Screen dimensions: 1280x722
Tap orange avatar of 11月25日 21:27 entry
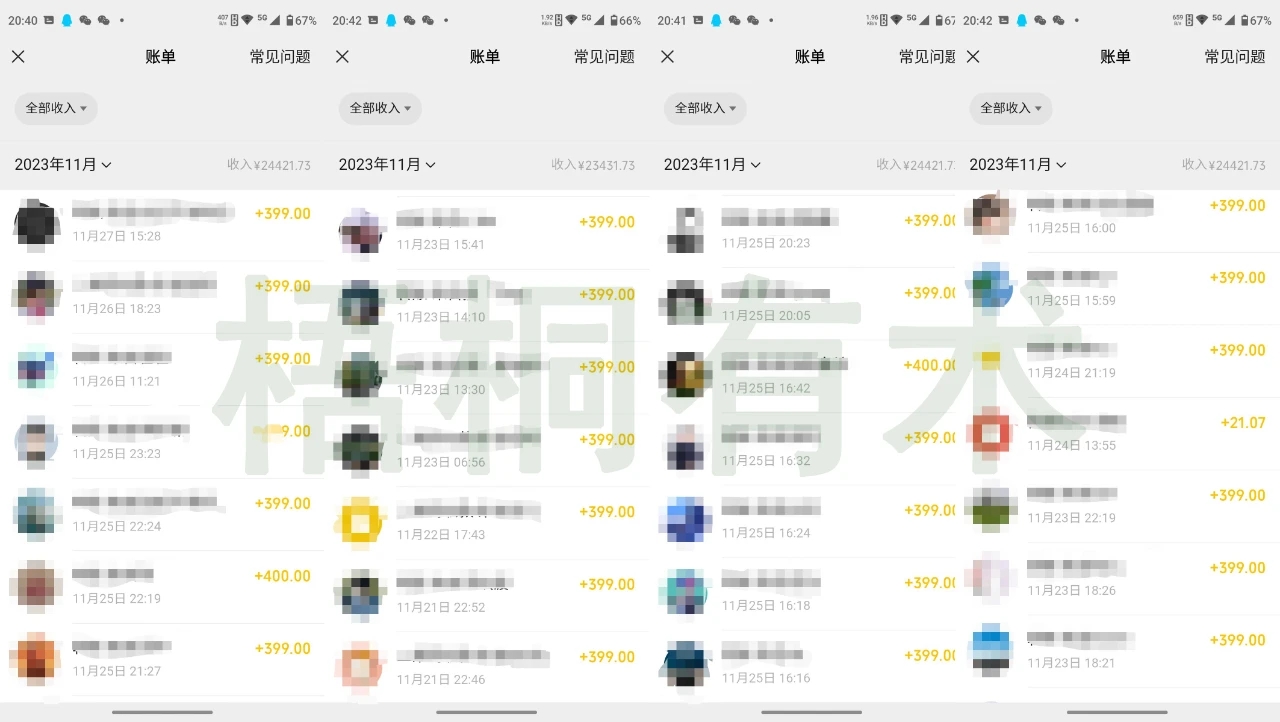(x=37, y=659)
